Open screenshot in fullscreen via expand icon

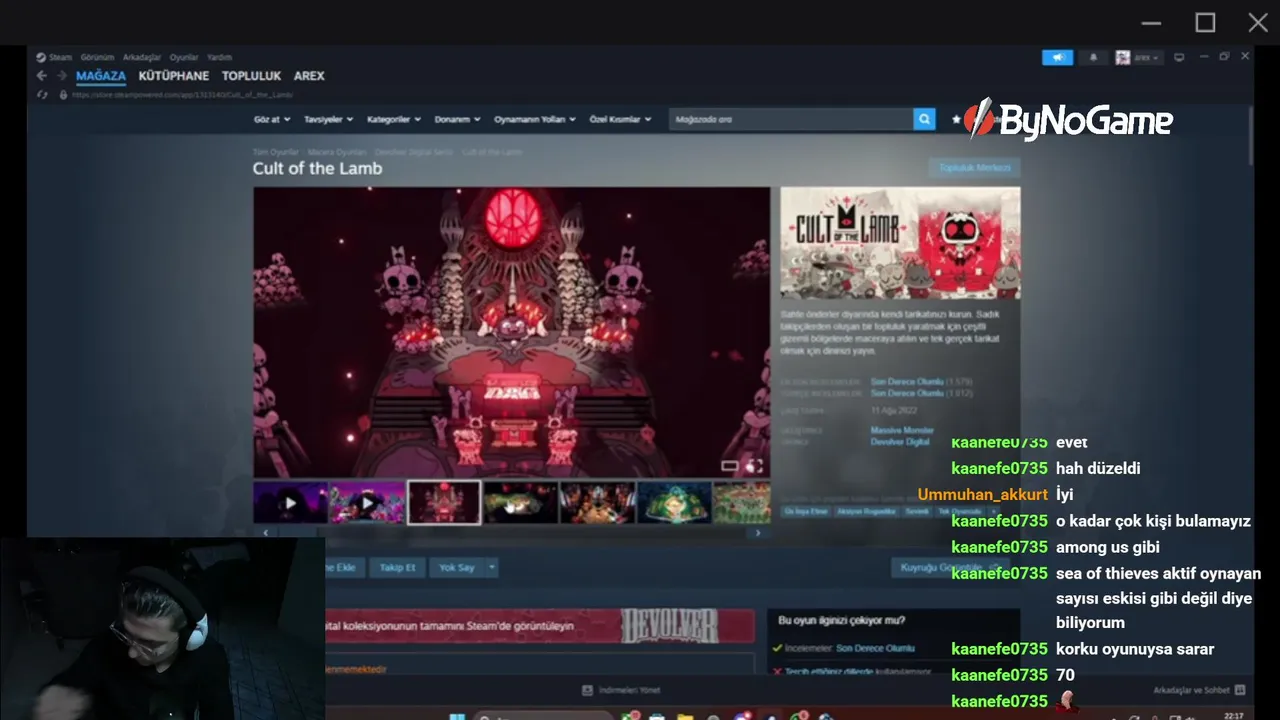[x=755, y=466]
